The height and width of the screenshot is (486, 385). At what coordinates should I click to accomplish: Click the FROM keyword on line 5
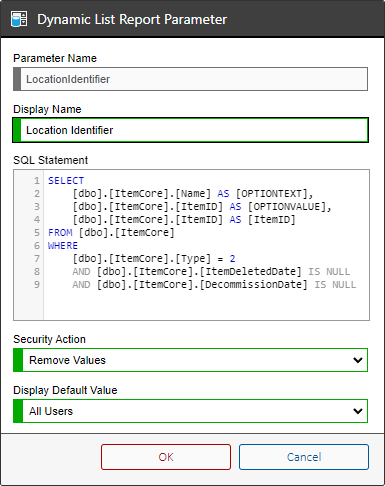point(60,233)
